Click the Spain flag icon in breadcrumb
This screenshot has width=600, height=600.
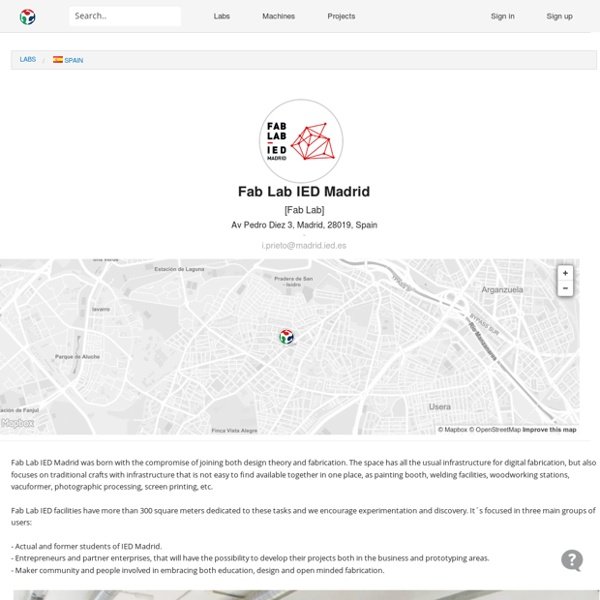58,60
